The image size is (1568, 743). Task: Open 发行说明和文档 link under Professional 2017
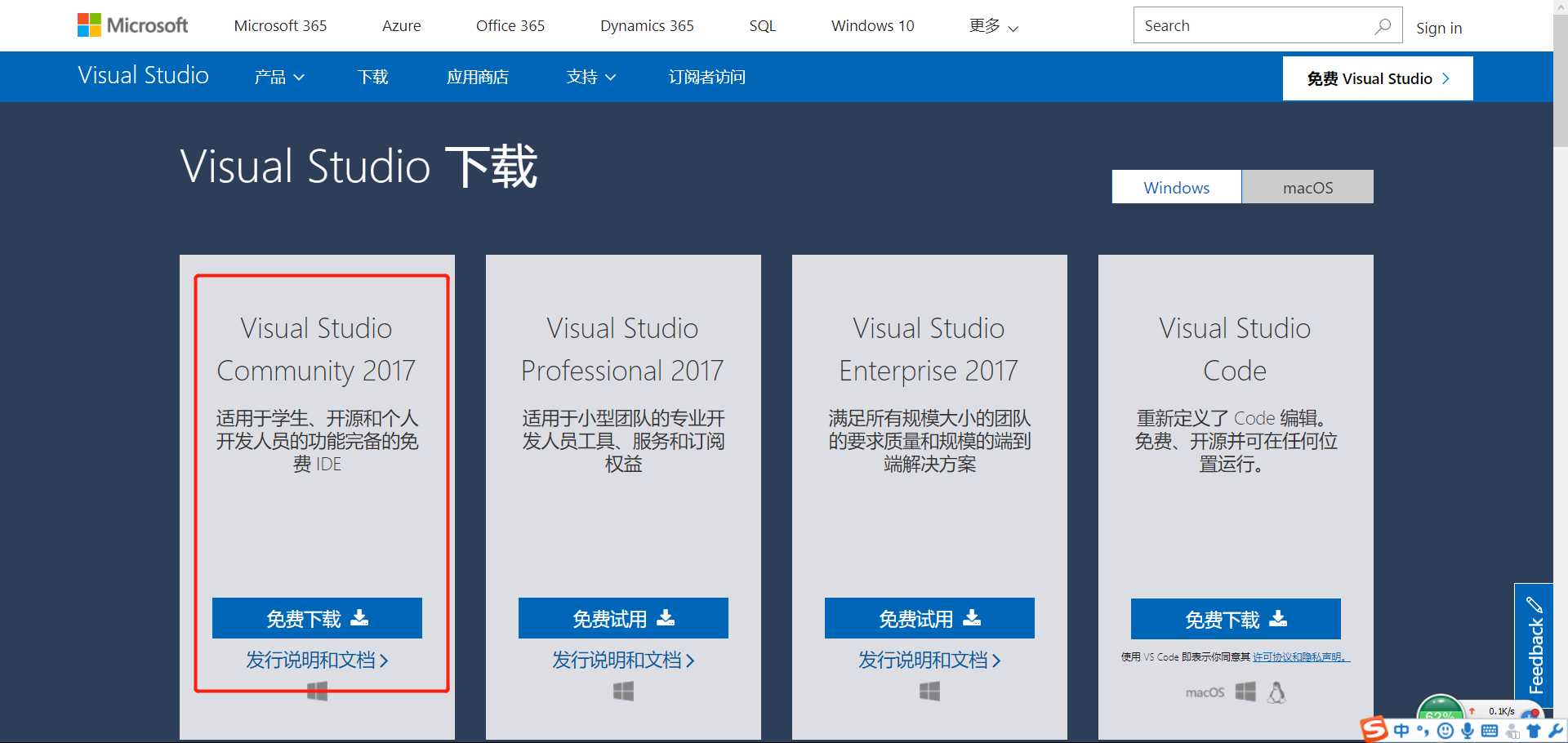coord(623,660)
